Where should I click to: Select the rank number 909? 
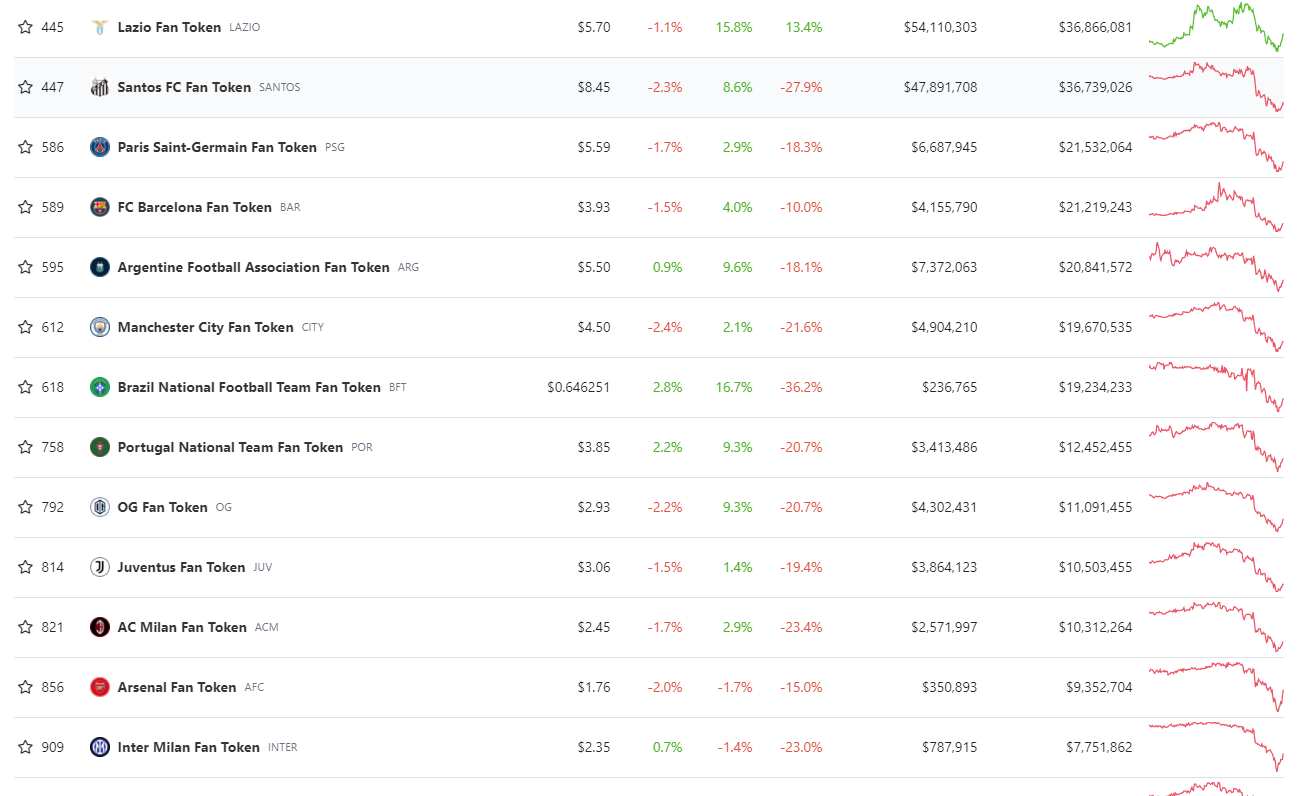click(x=52, y=747)
